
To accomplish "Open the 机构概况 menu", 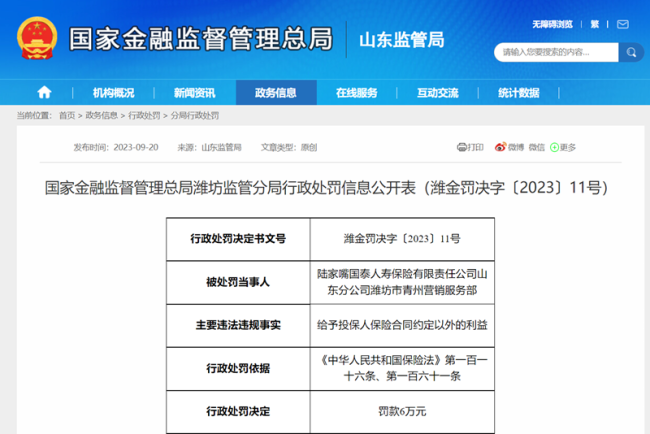I will 113,93.
